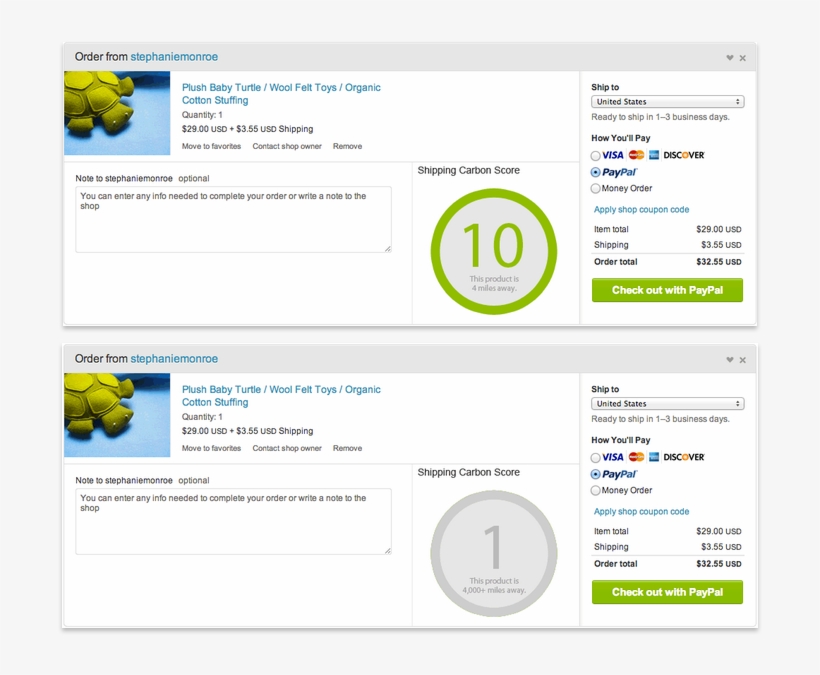Click the note text area in bottom order
The width and height of the screenshot is (820, 675).
(233, 522)
